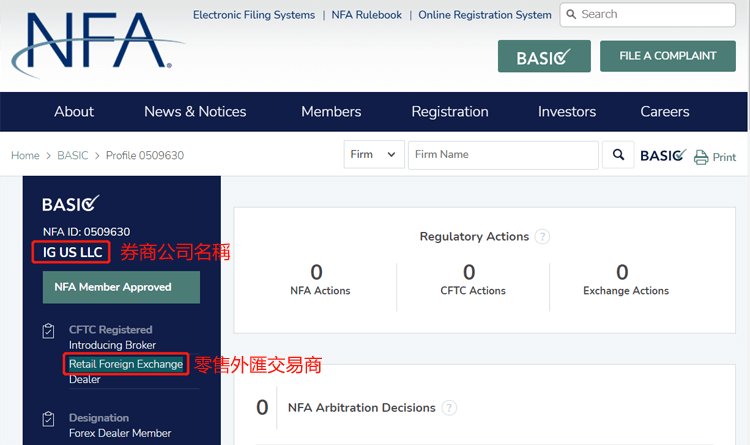The width and height of the screenshot is (750, 445).
Task: Click the Designation heading in sidebar
Action: coord(99,418)
